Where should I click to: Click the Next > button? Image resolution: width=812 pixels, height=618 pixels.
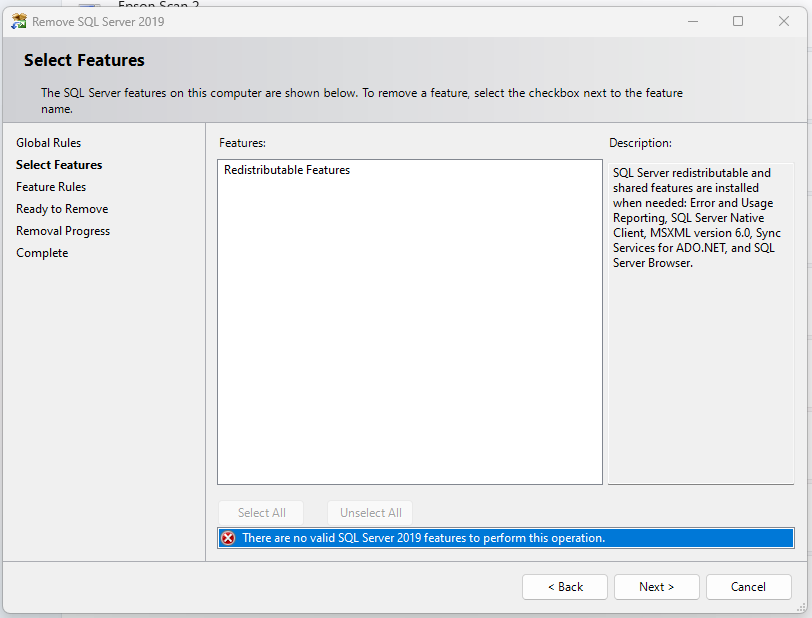click(x=656, y=587)
